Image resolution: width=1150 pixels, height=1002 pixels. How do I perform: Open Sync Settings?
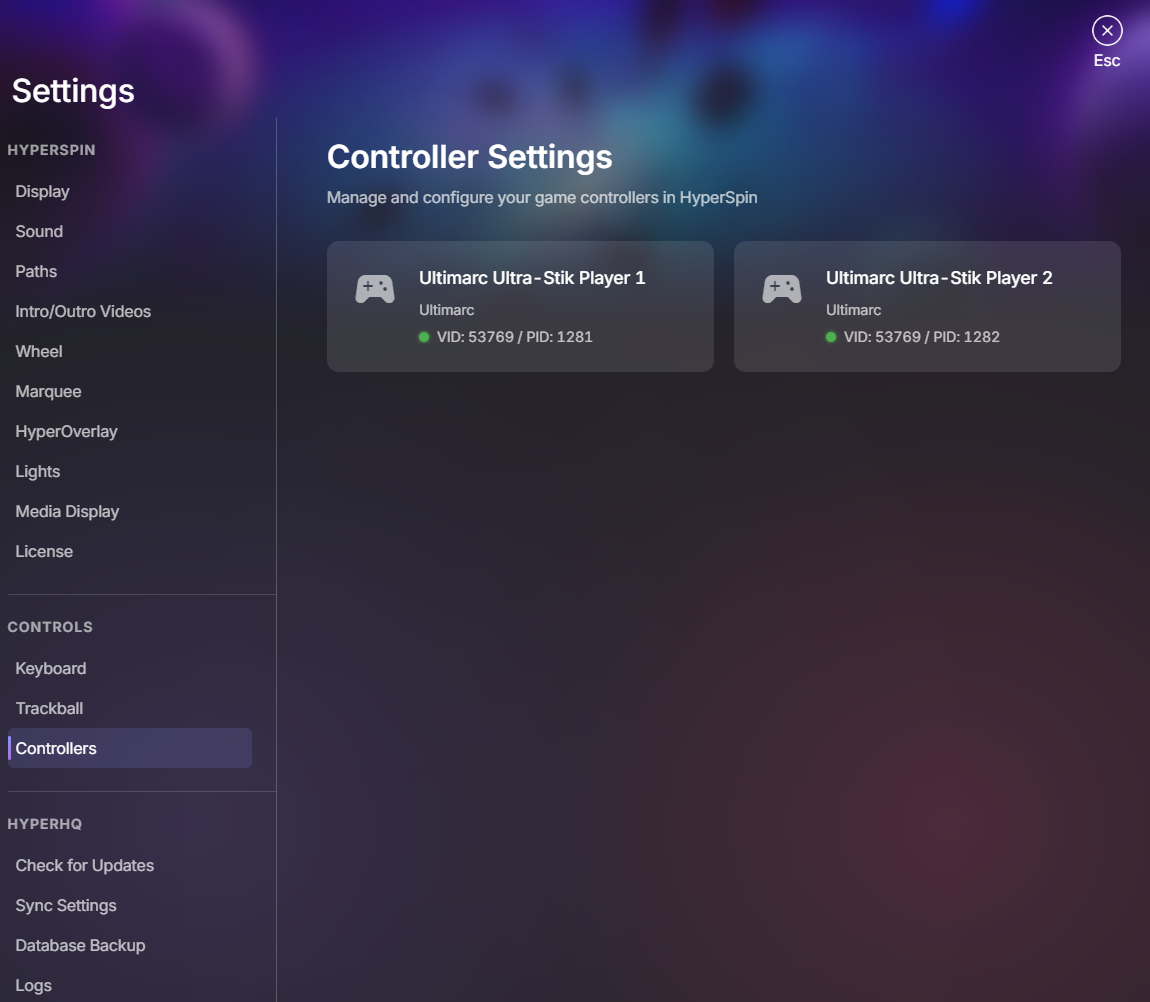(66, 905)
